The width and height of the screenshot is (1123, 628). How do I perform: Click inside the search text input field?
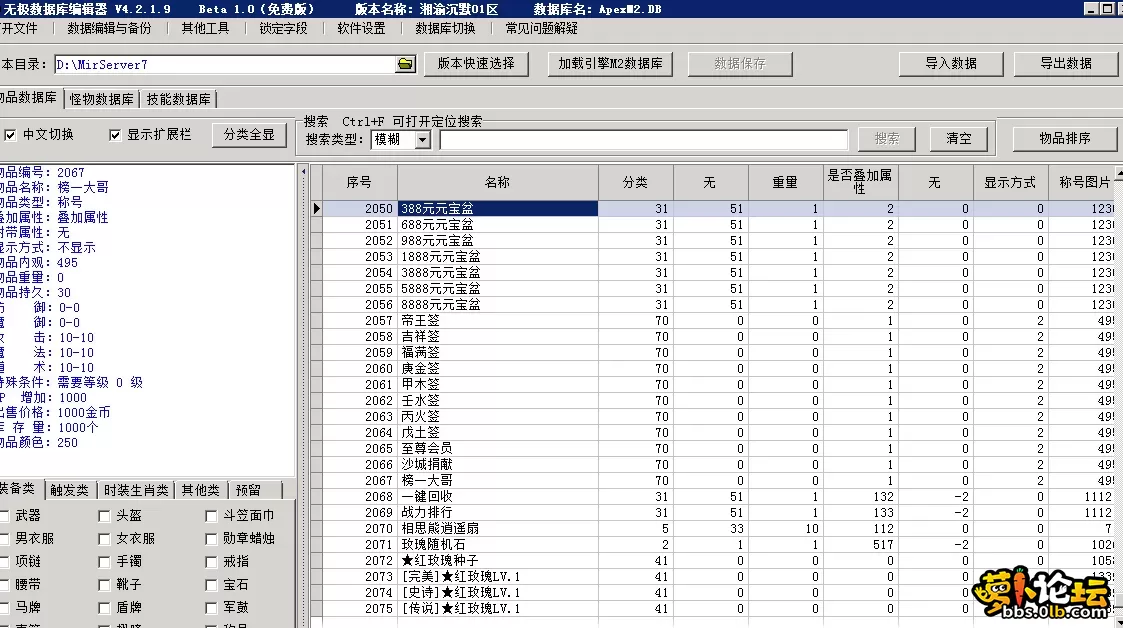pyautogui.click(x=640, y=139)
